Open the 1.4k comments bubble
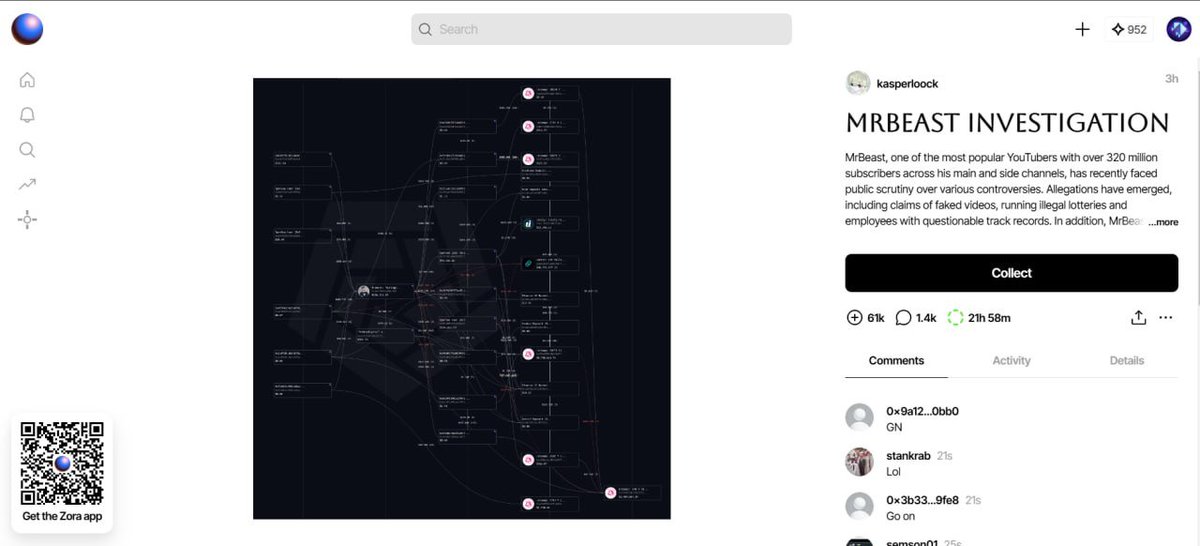1200x546 pixels. [903, 318]
